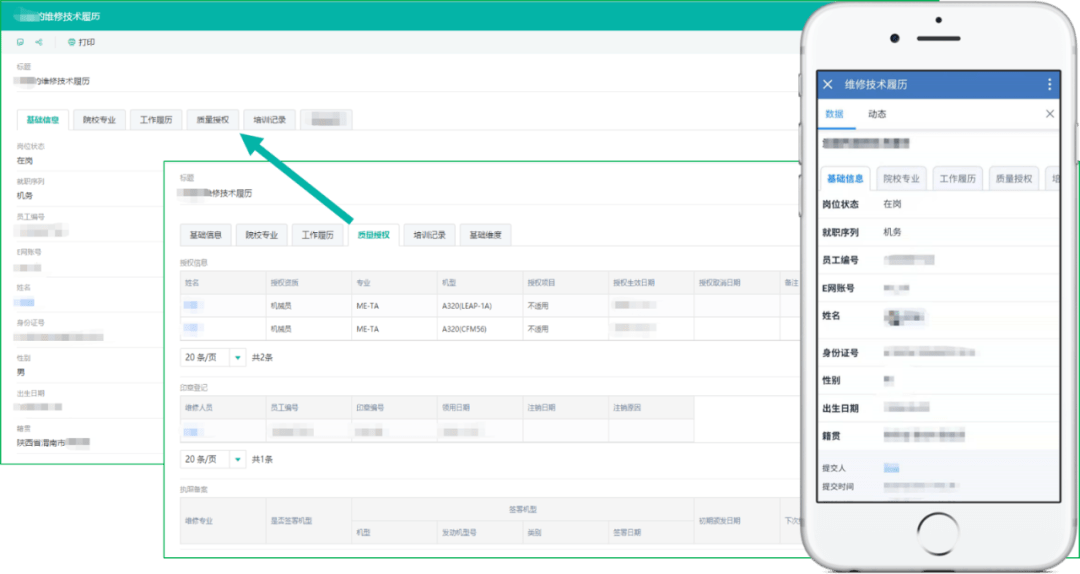Switch to 数据 tab on phone
This screenshot has width=1080, height=574.
click(835, 114)
